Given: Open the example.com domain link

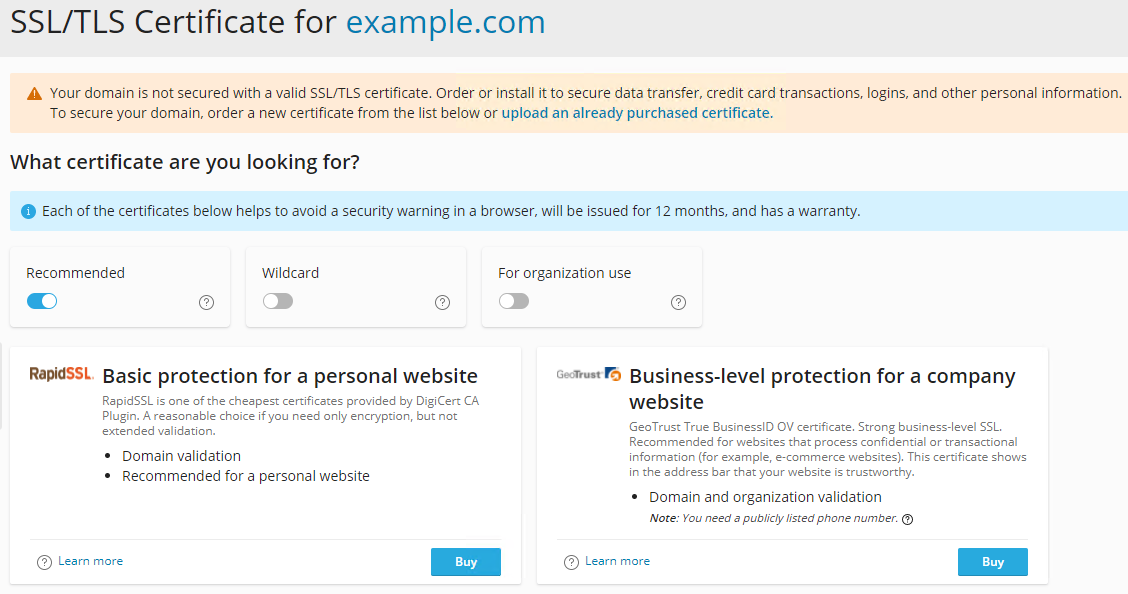Looking at the screenshot, I should coord(446,22).
